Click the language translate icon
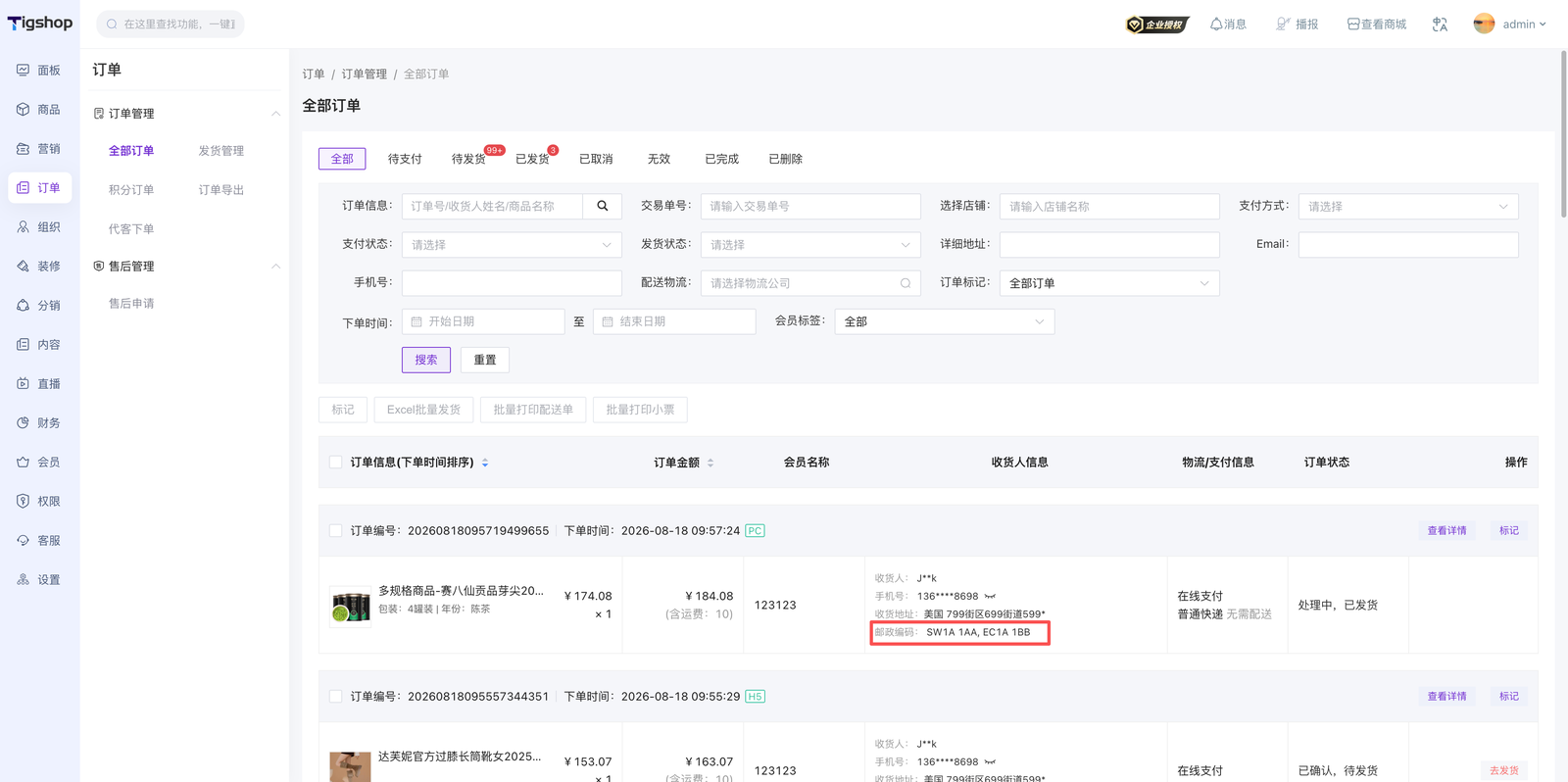 coord(1440,24)
